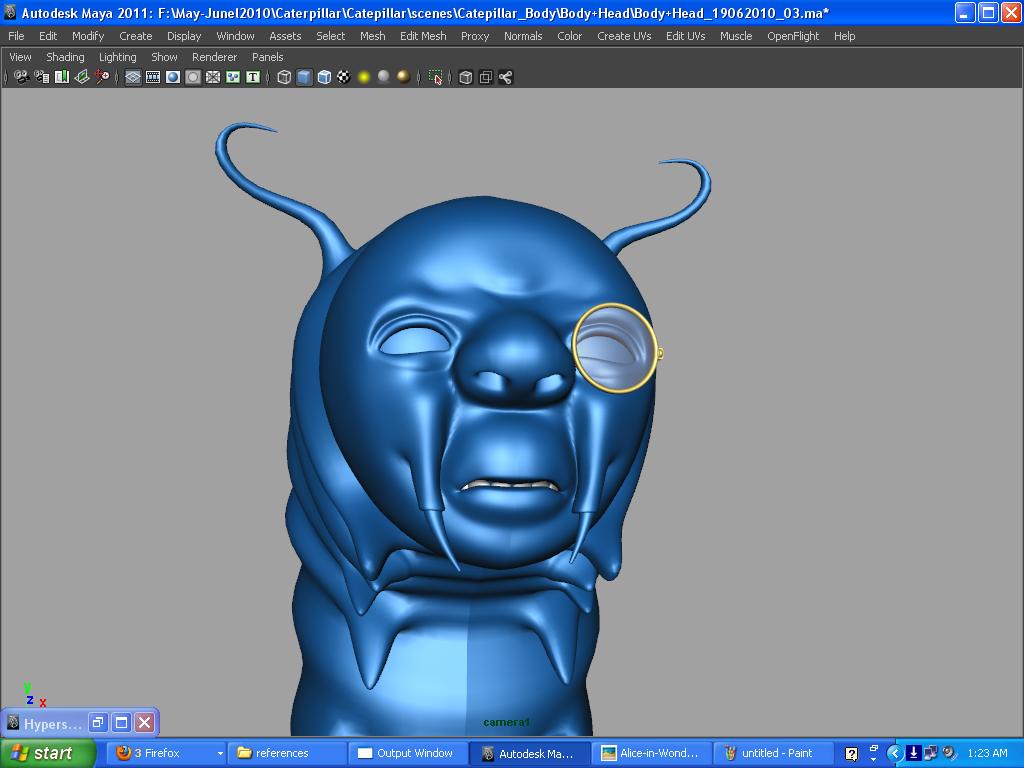Expand hidden system tray icons chevron
Image resolution: width=1024 pixels, height=768 pixels.
click(895, 753)
